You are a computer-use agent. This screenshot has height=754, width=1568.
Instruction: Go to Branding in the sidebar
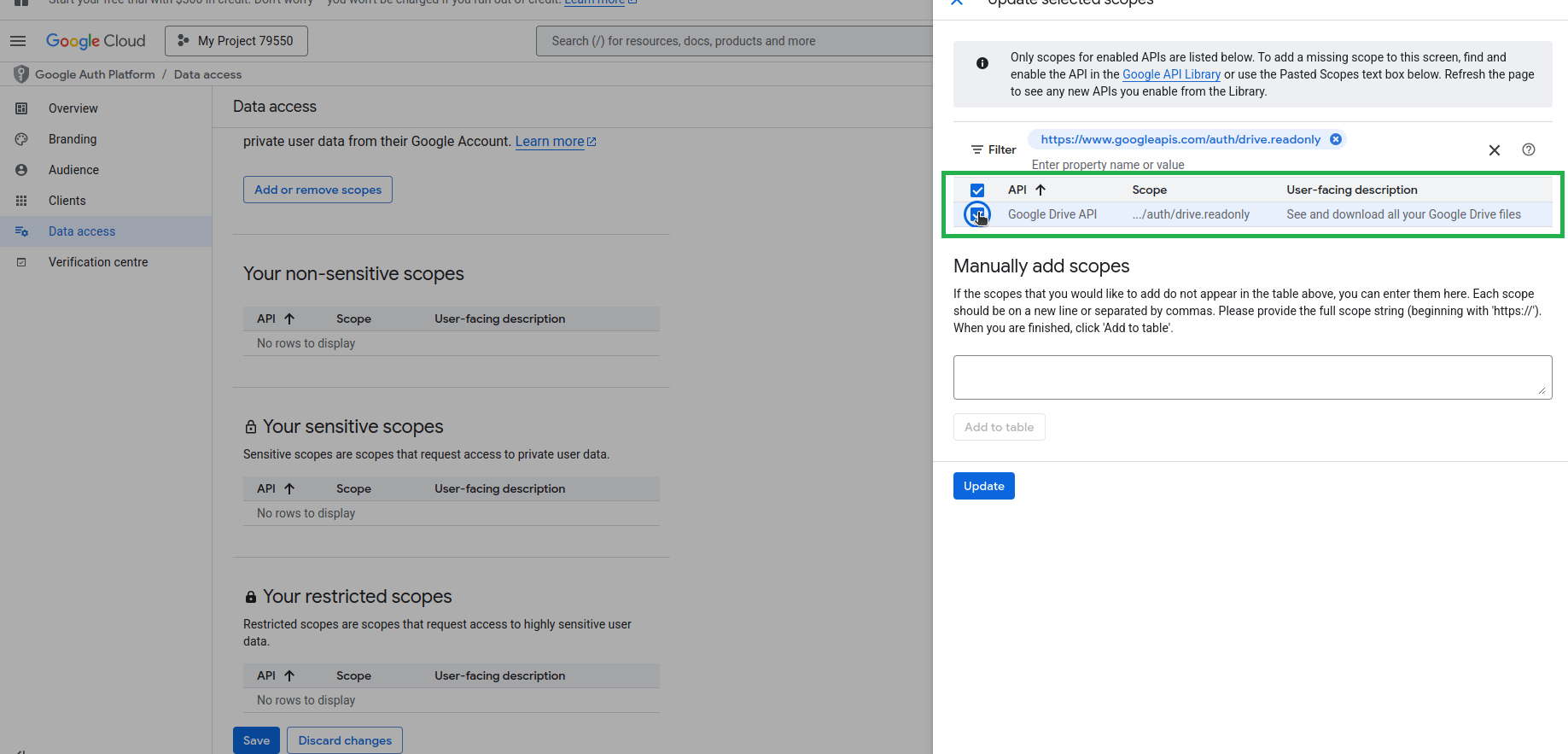point(73,139)
